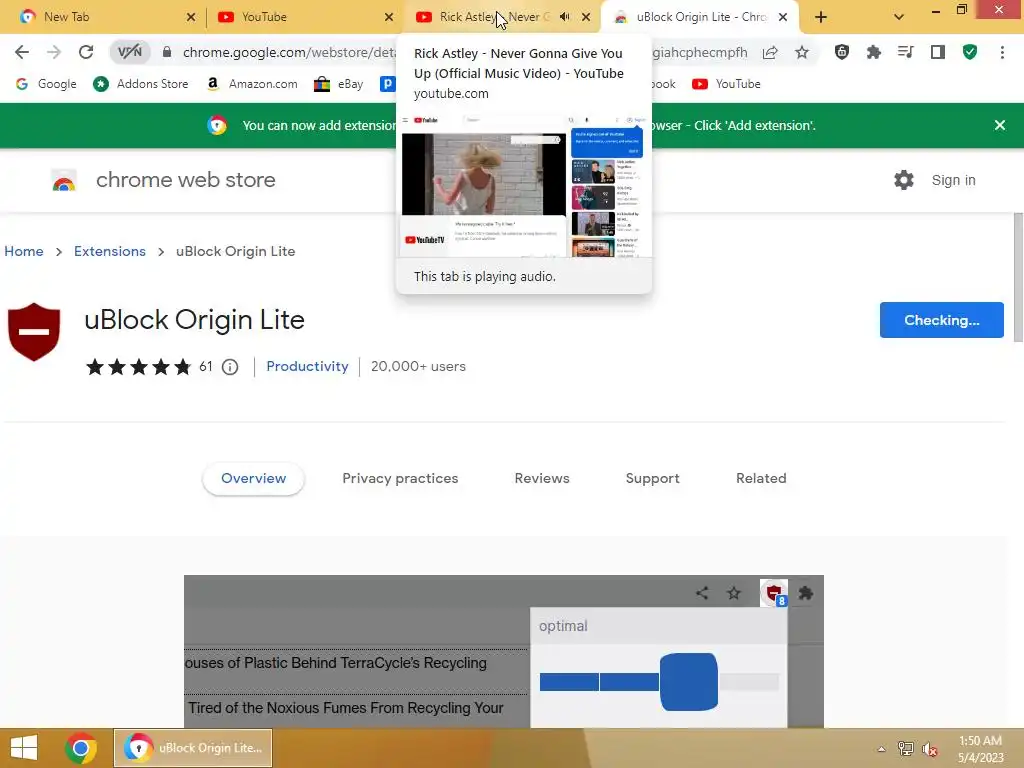The image size is (1024, 768).
Task: Show rating info icon next to 61
Action: click(x=230, y=367)
